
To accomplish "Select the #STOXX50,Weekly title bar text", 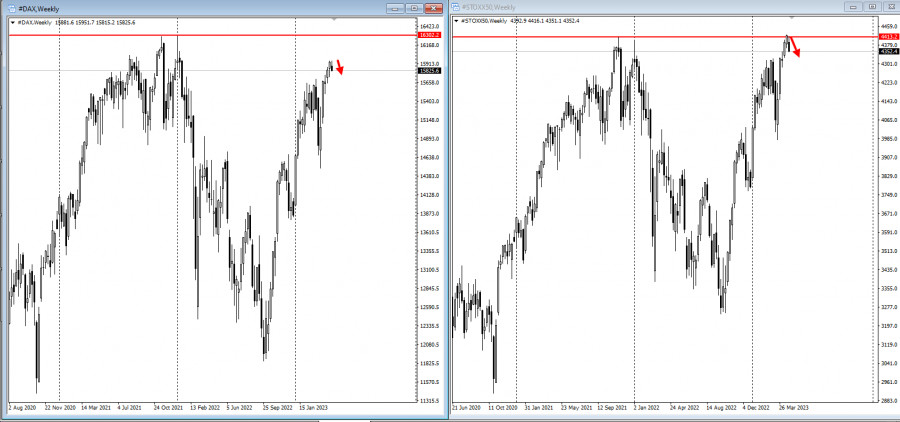I will coord(488,7).
